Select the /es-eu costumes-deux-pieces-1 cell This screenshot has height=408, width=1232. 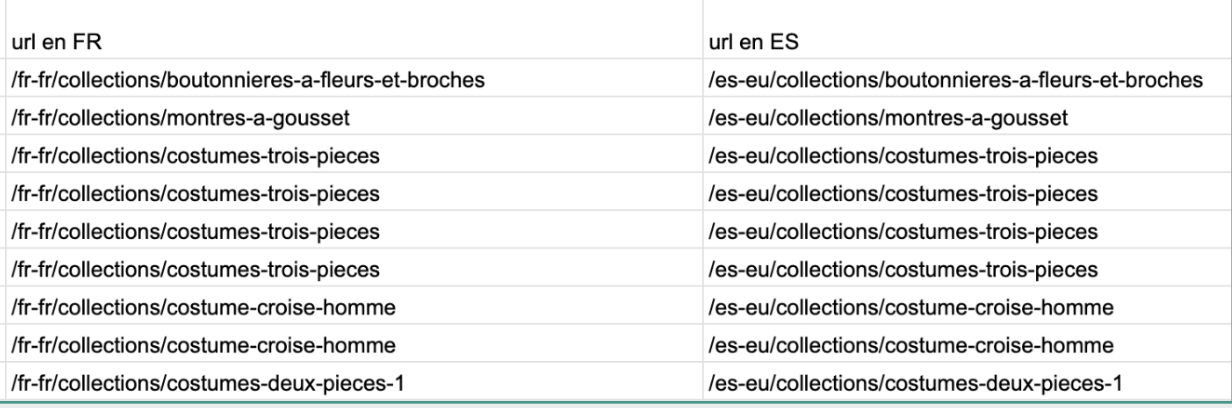pyautogui.click(x=965, y=382)
